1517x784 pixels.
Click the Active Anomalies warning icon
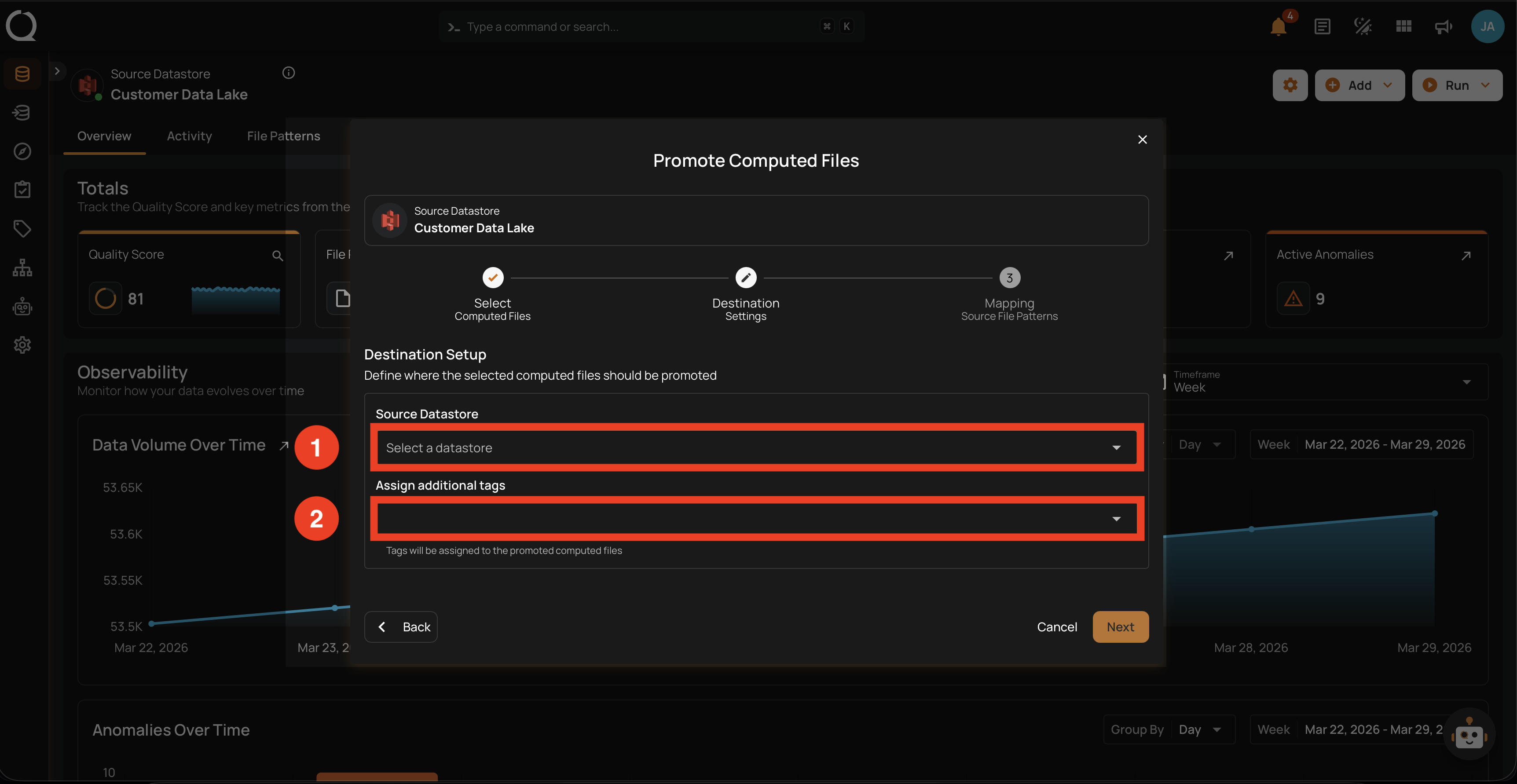coord(1293,299)
